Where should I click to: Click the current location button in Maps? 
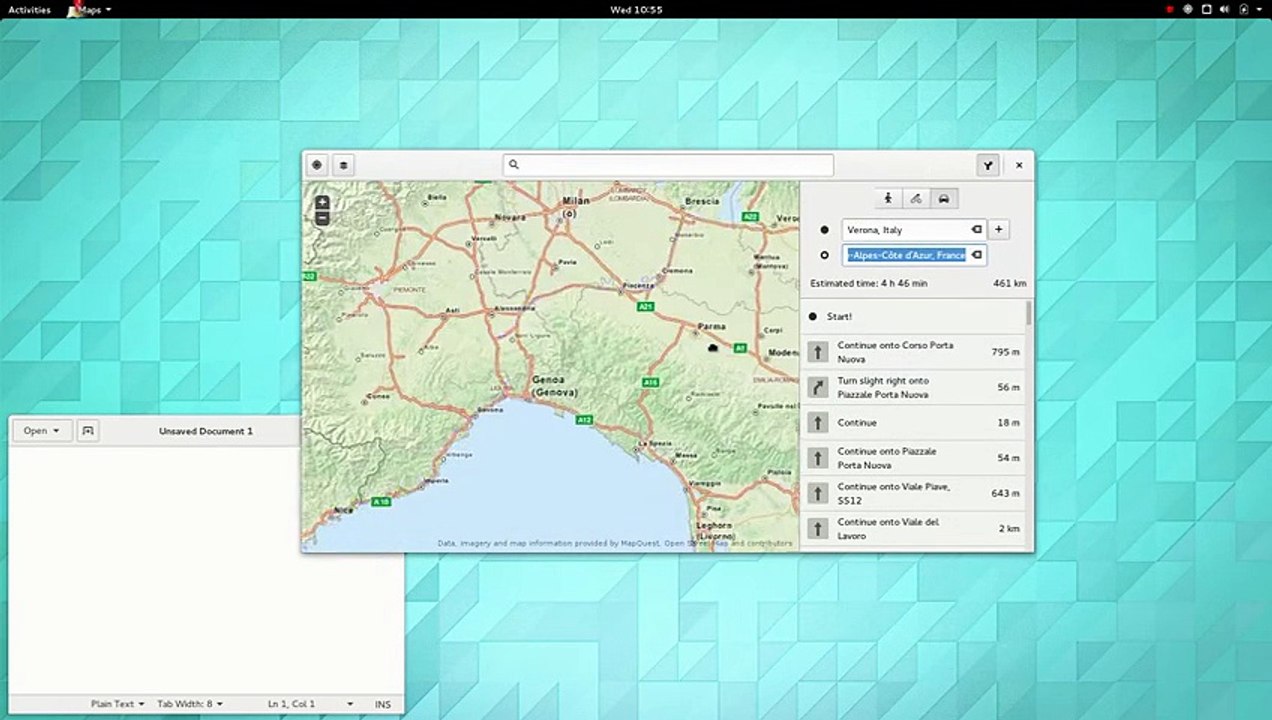[x=317, y=165]
